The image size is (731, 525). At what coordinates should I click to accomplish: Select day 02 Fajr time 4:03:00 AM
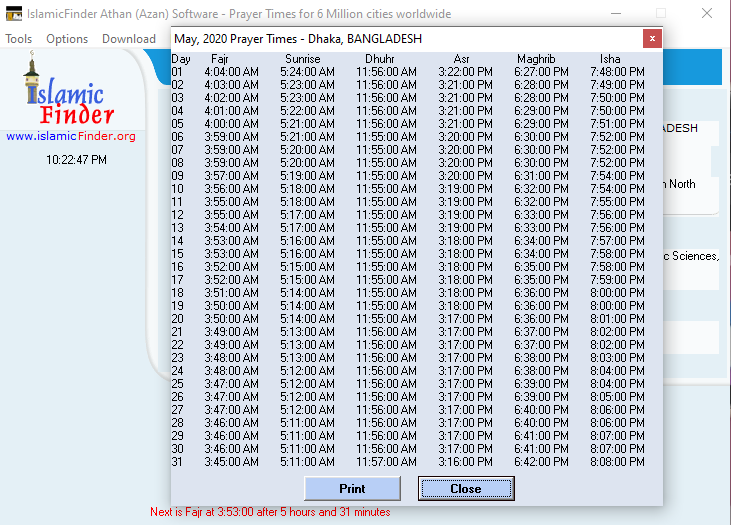point(231,85)
